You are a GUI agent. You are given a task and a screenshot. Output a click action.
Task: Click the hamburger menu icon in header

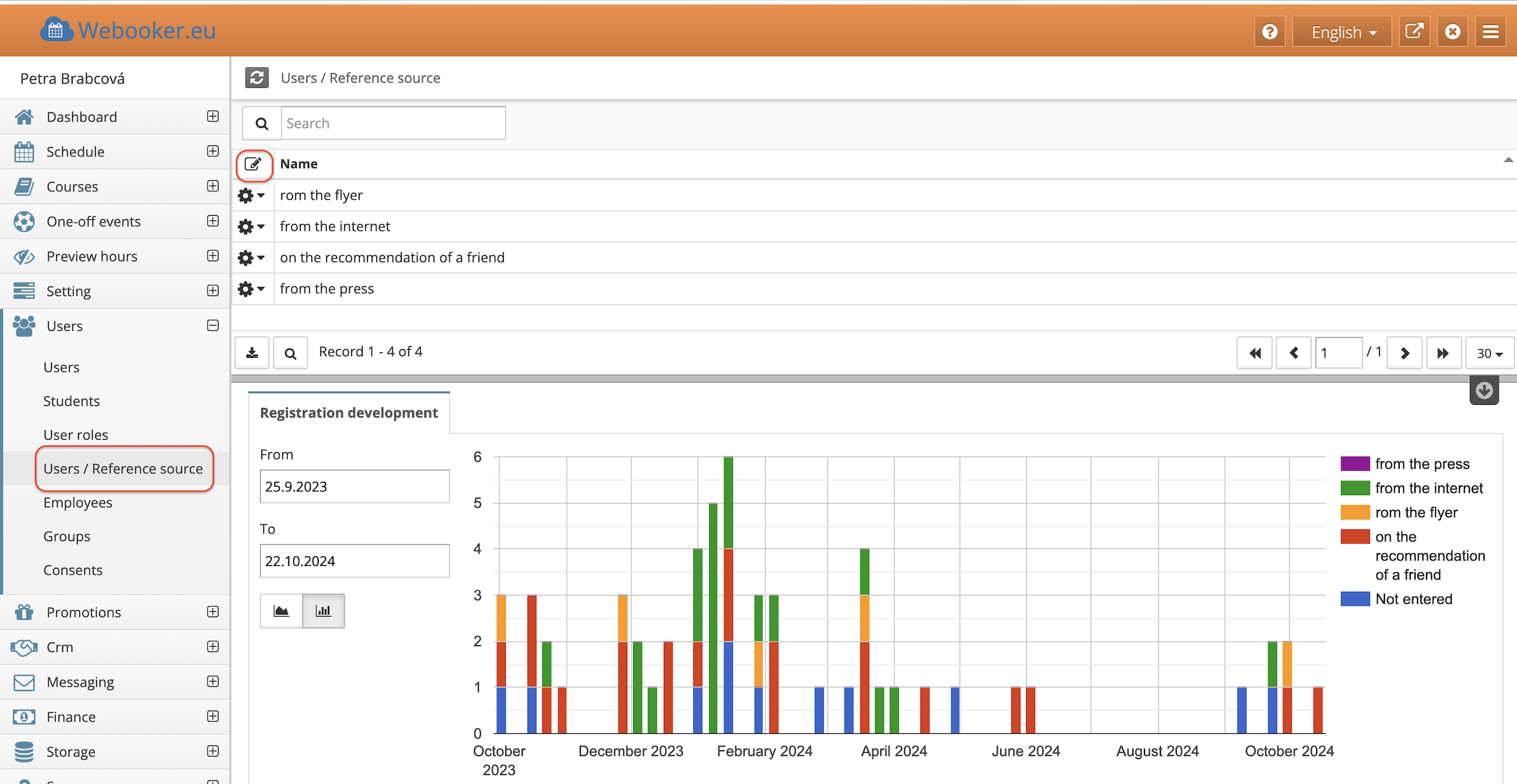tap(1491, 32)
